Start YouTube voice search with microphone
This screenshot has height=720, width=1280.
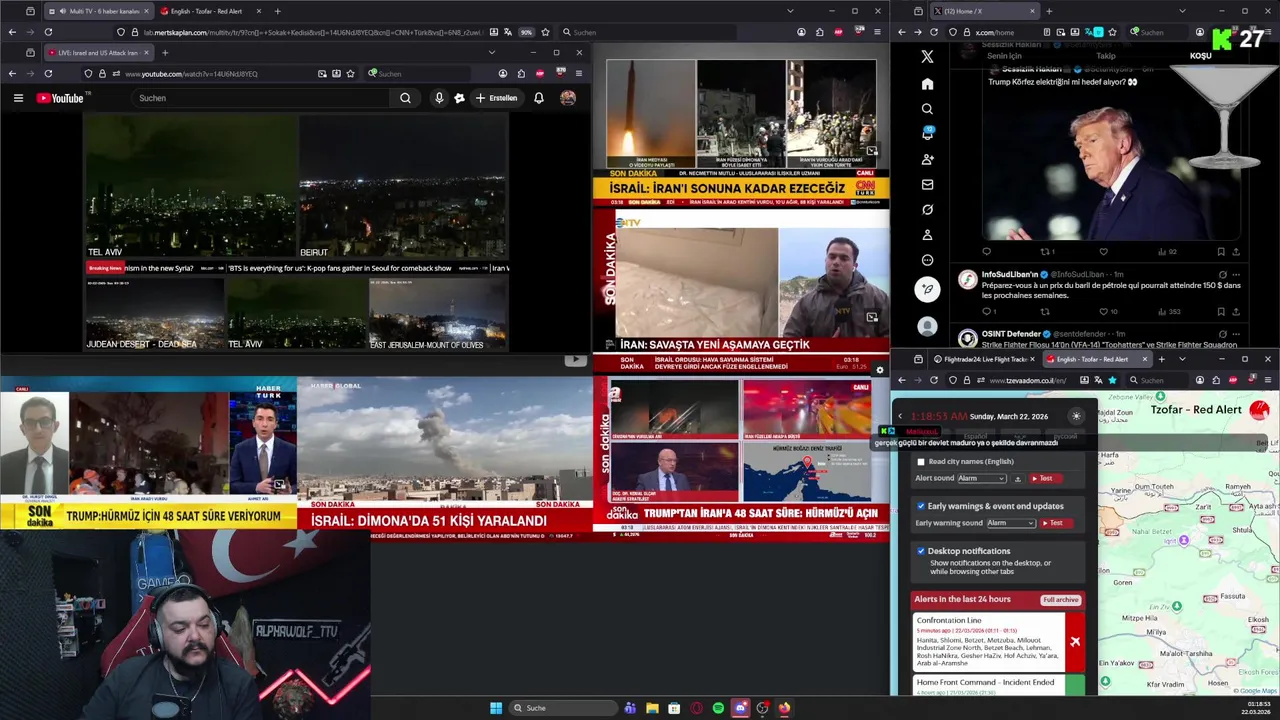(438, 98)
